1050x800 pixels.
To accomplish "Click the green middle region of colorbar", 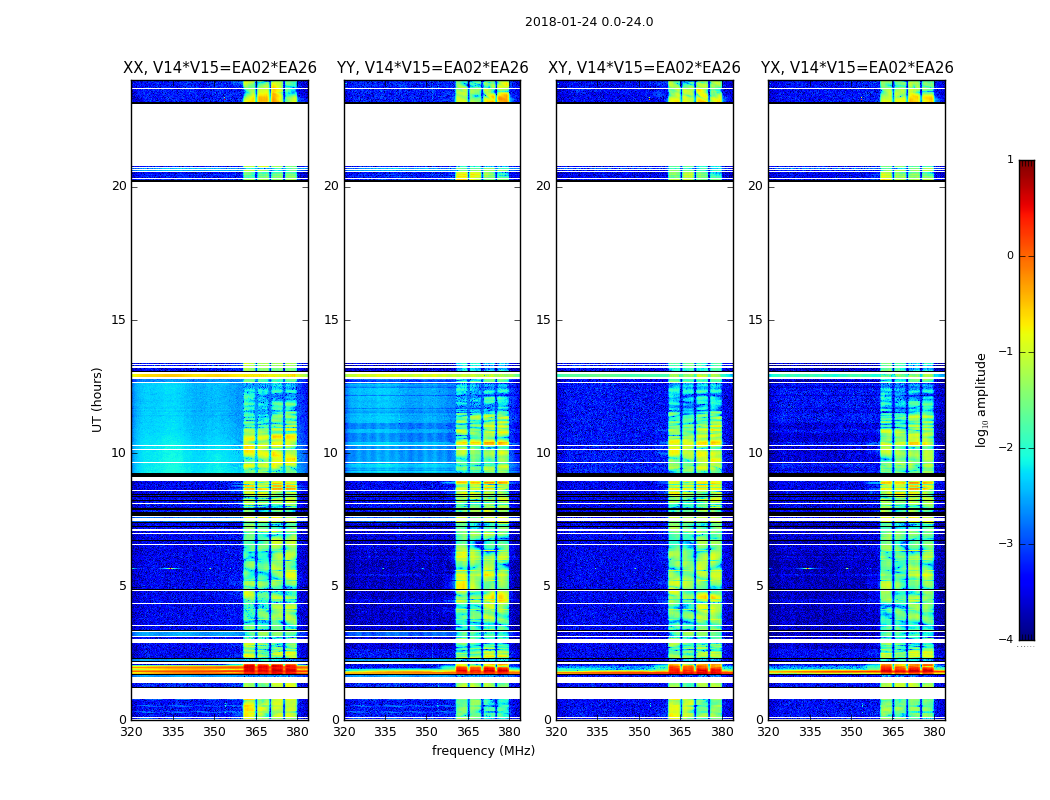I will (x=1027, y=402).
